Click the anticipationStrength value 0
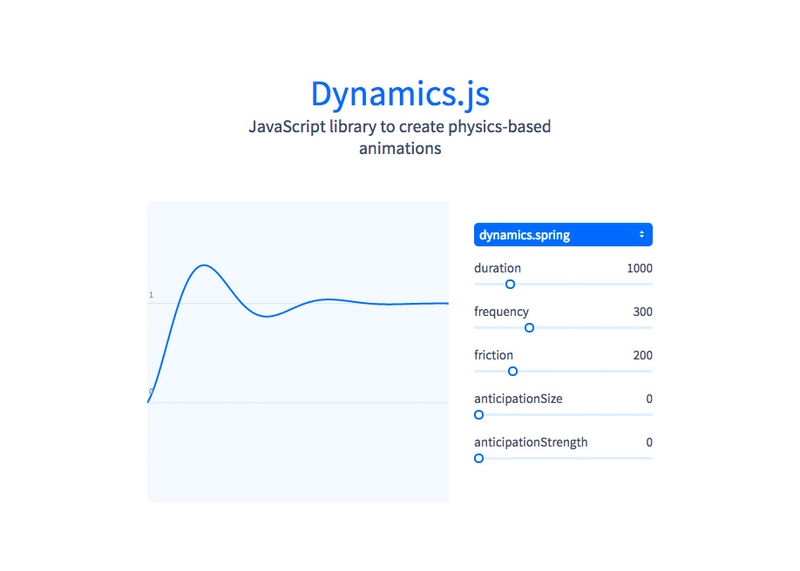800x571 pixels. 649,442
